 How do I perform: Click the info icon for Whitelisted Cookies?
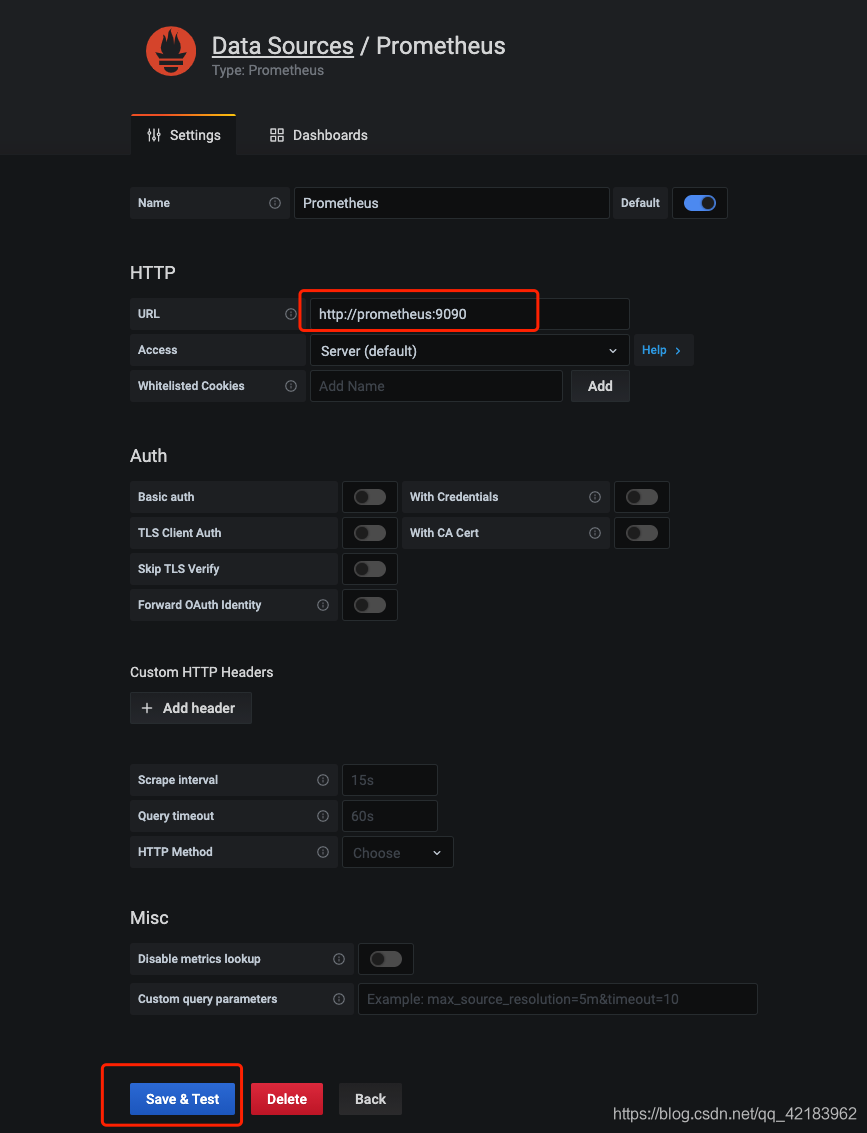290,386
